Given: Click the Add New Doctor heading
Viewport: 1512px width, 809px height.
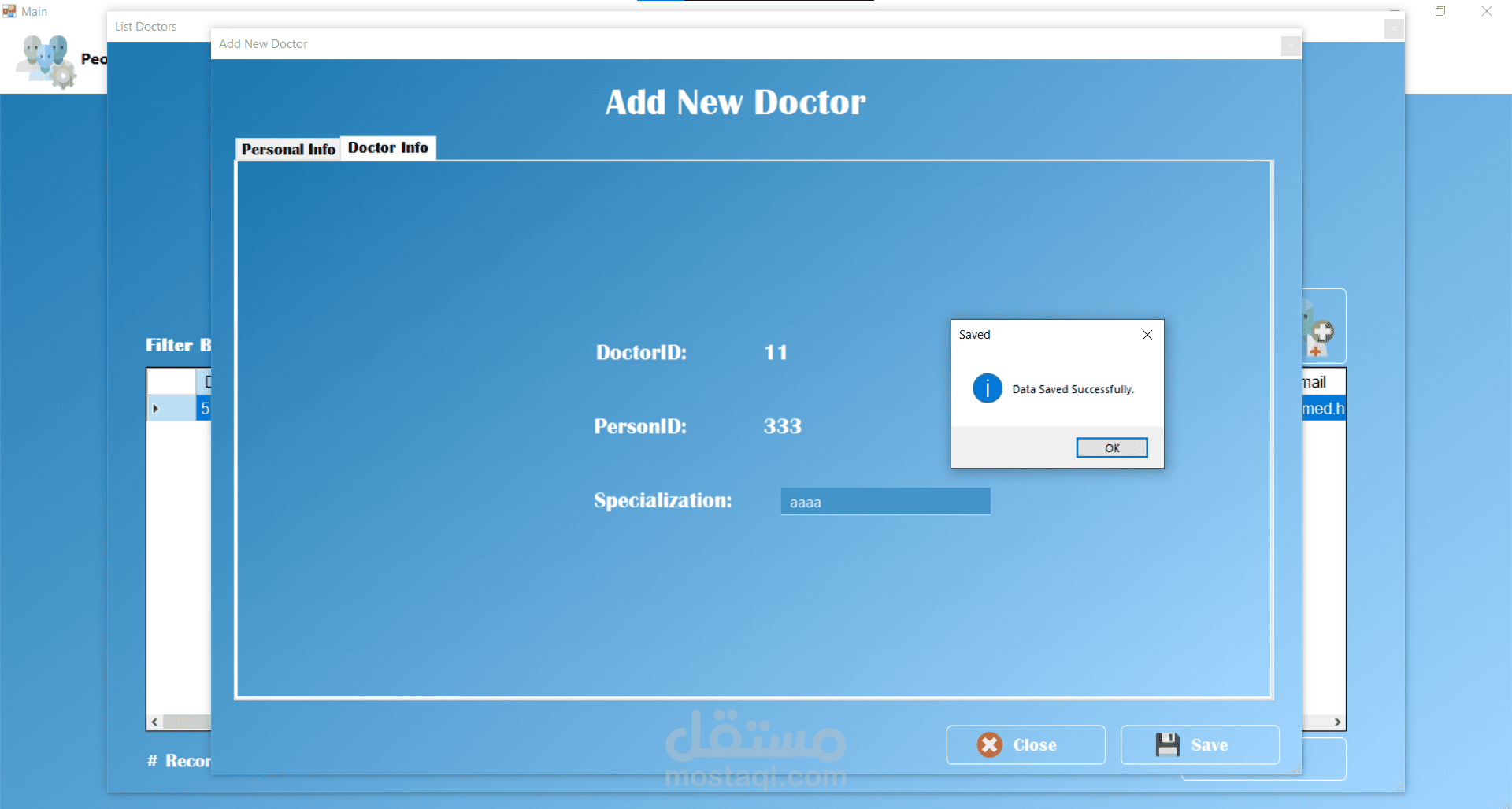Looking at the screenshot, I should click(736, 102).
